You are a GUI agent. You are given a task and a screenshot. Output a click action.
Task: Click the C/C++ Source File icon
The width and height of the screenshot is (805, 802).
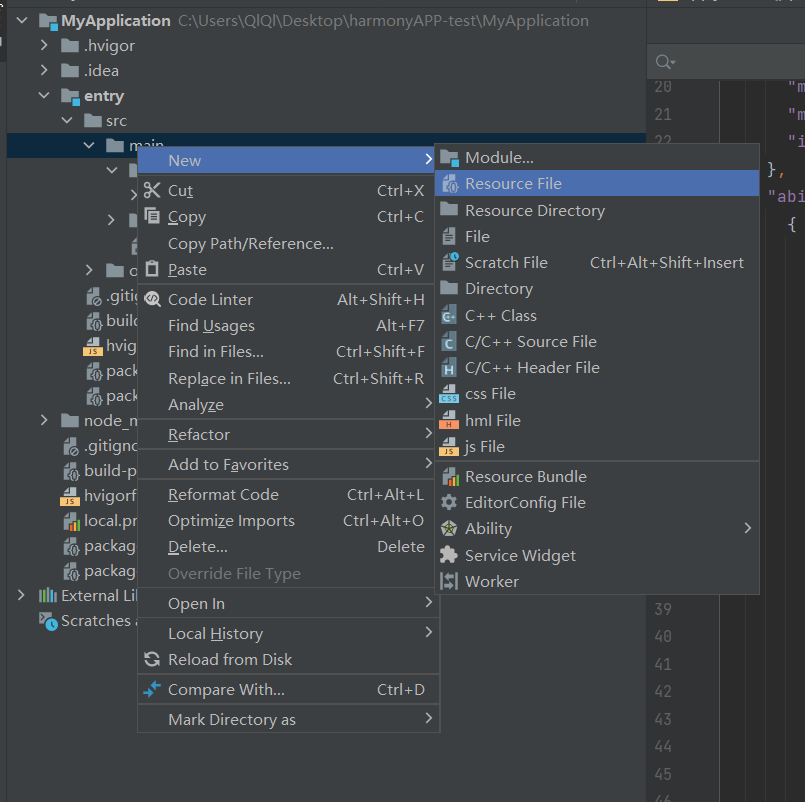tap(449, 341)
